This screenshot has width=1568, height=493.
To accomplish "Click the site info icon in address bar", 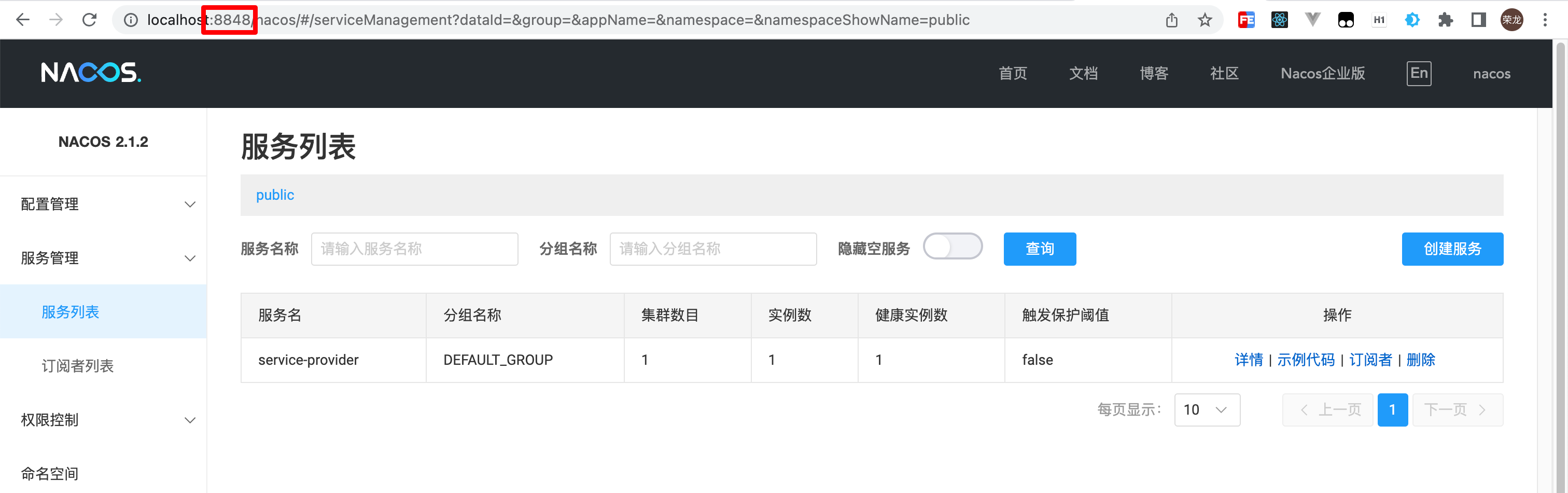I will [130, 20].
